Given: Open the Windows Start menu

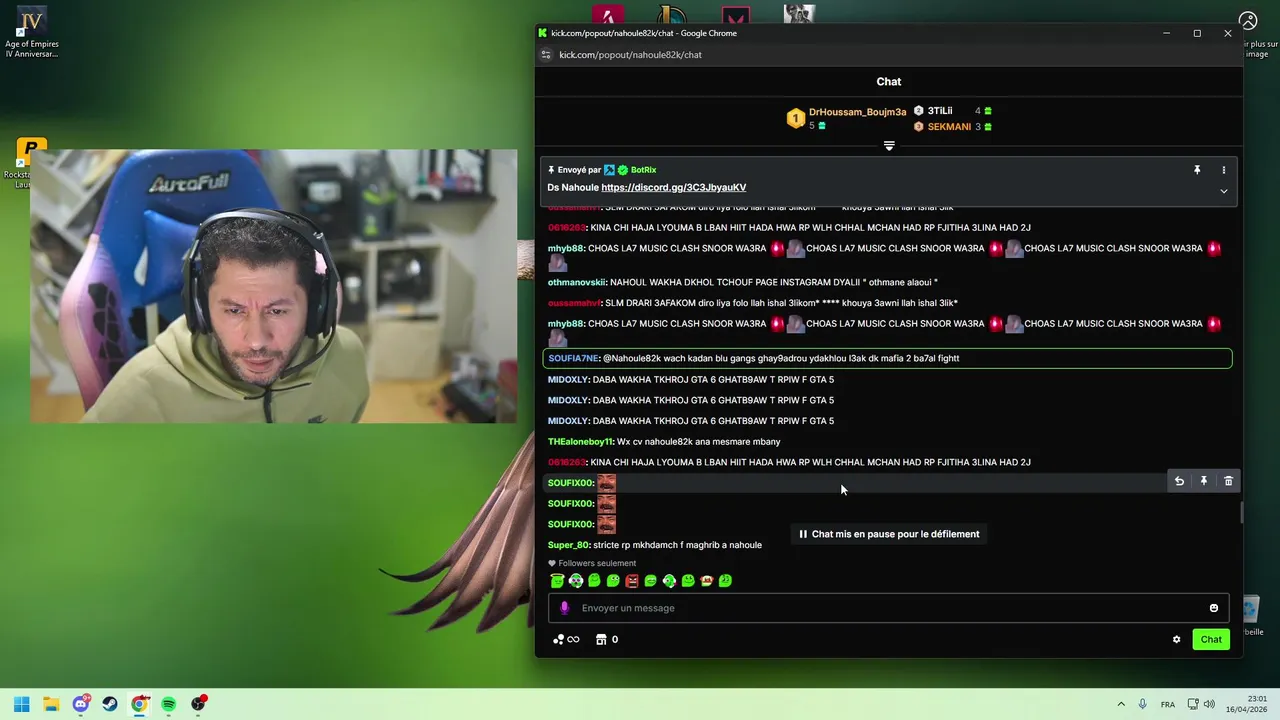Looking at the screenshot, I should [22, 704].
